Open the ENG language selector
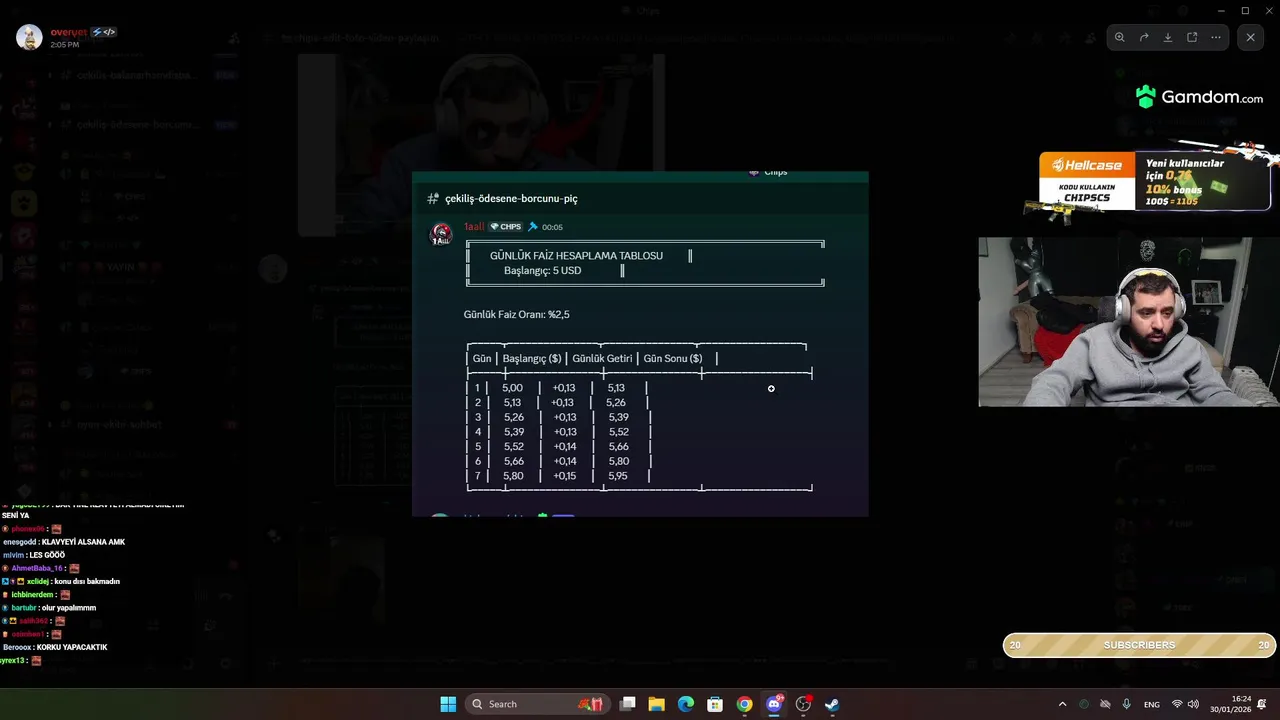This screenshot has height=720, width=1280. [x=1152, y=704]
